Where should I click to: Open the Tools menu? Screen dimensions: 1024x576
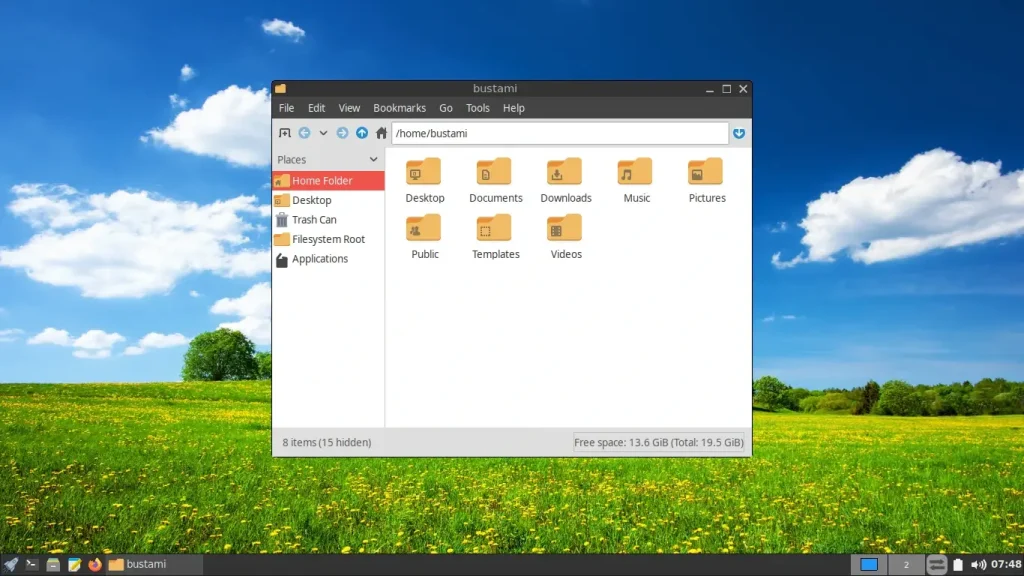tap(477, 108)
